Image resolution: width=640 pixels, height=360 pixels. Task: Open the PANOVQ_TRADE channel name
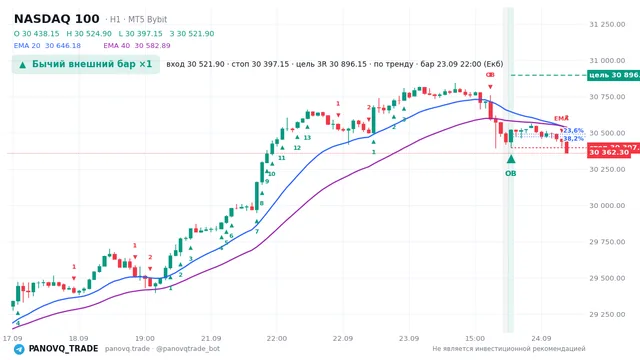(x=63, y=349)
